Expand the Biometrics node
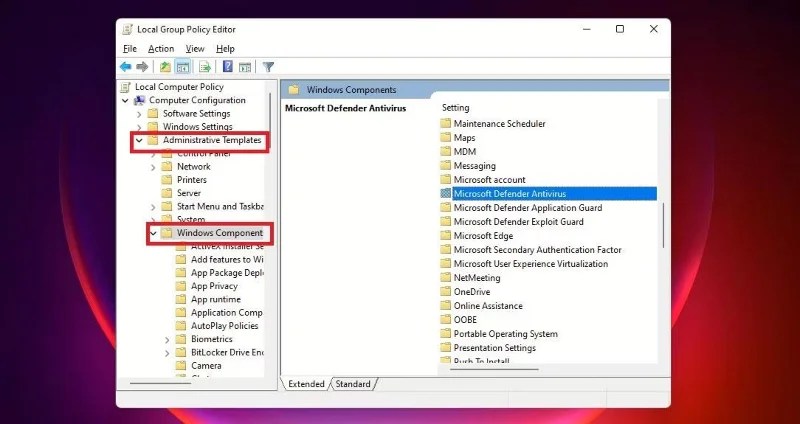Screen dimensions: 800x424 coord(167,339)
